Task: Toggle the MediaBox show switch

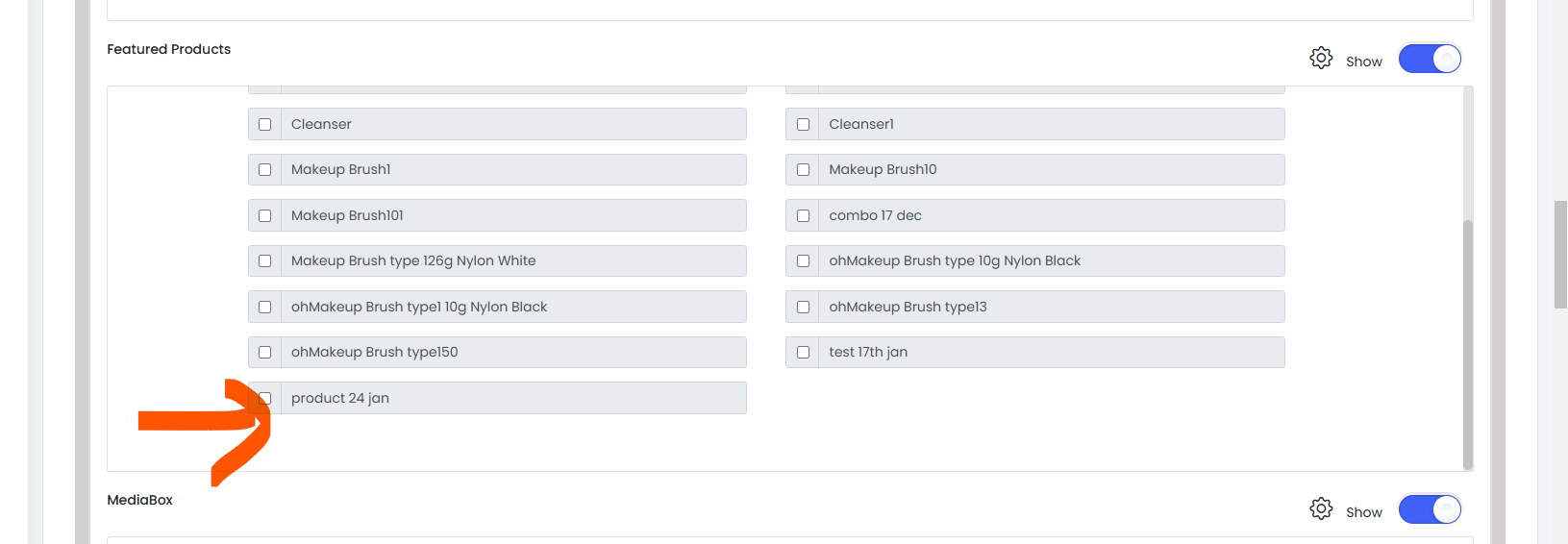Action: click(x=1430, y=509)
